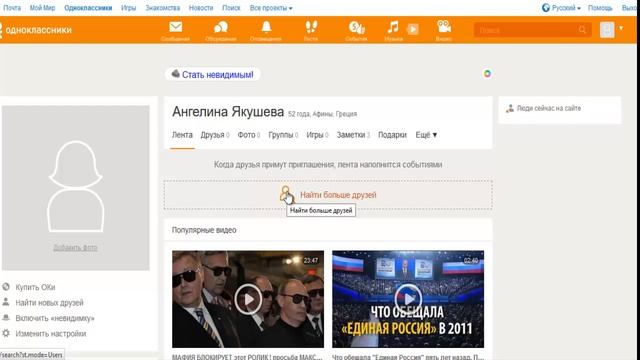Switch to the Фото tab
Image resolution: width=640 pixels, height=360 pixels.
249,135
